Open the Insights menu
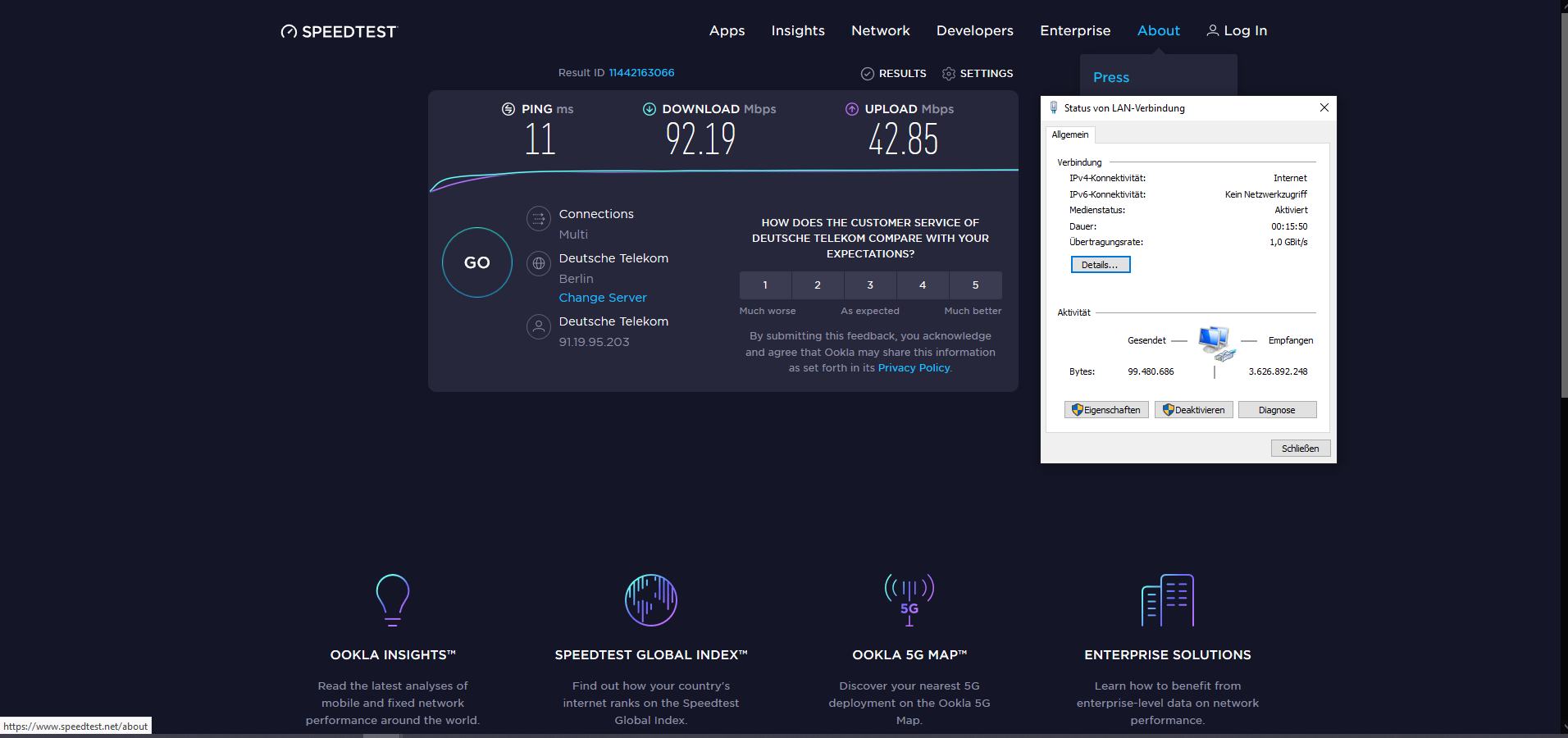Image resolution: width=1568 pixels, height=738 pixels. 798,30
